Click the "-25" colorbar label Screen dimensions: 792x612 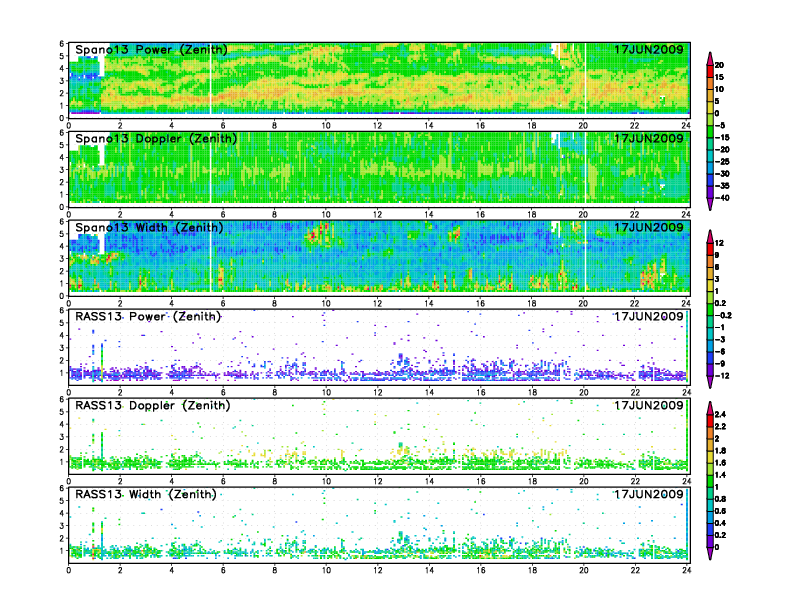click(x=722, y=162)
